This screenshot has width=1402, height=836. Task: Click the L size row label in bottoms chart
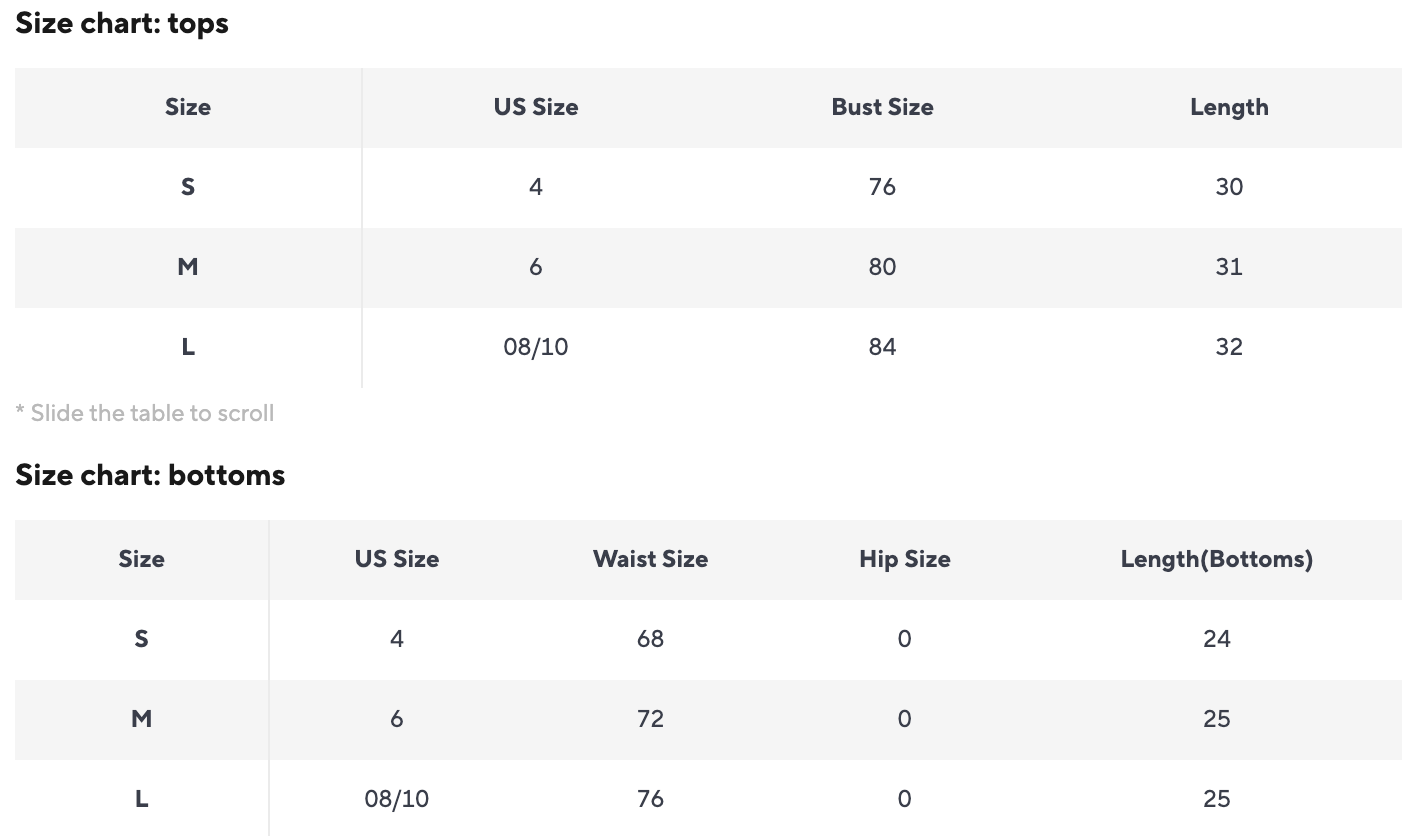pyautogui.click(x=141, y=799)
